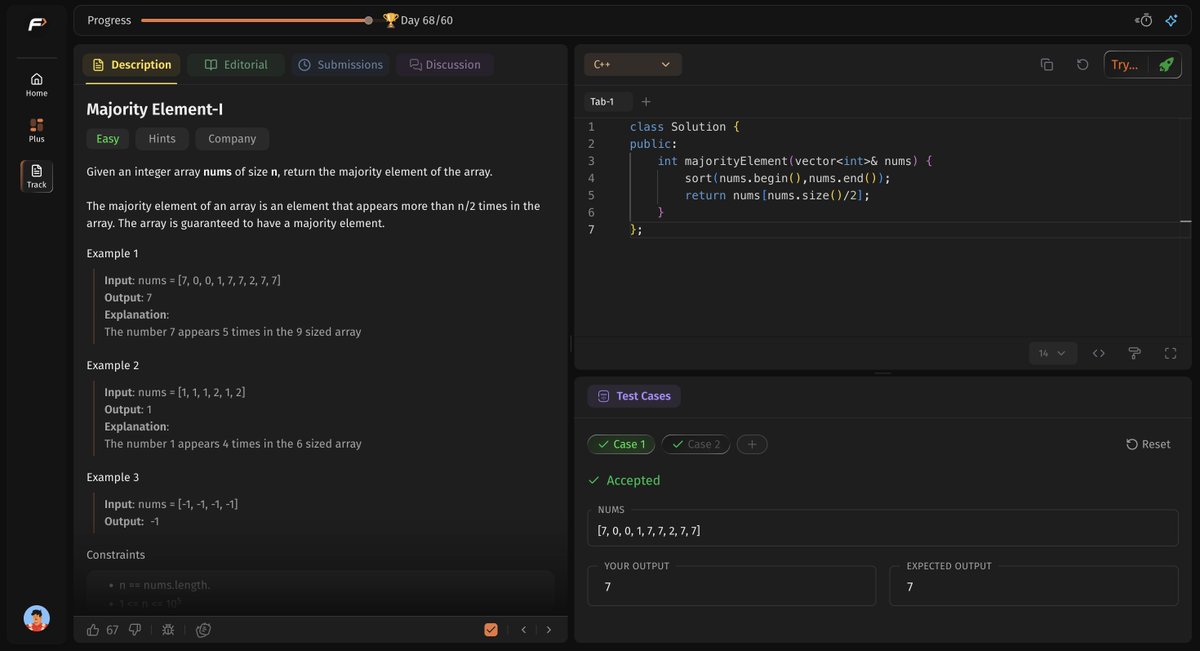Screen dimensions: 1200x651
Task: Click the Easy difficulty tag
Action: tap(108, 139)
